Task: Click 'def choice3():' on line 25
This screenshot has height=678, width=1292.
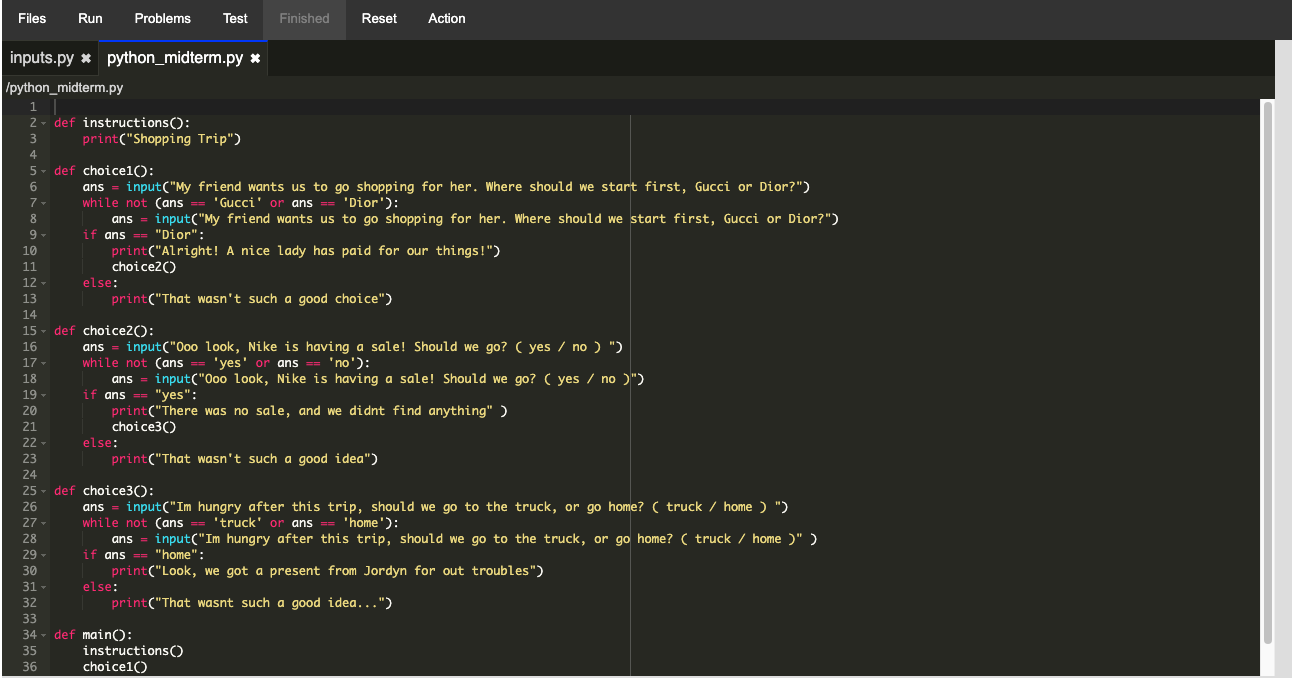Action: click(104, 491)
